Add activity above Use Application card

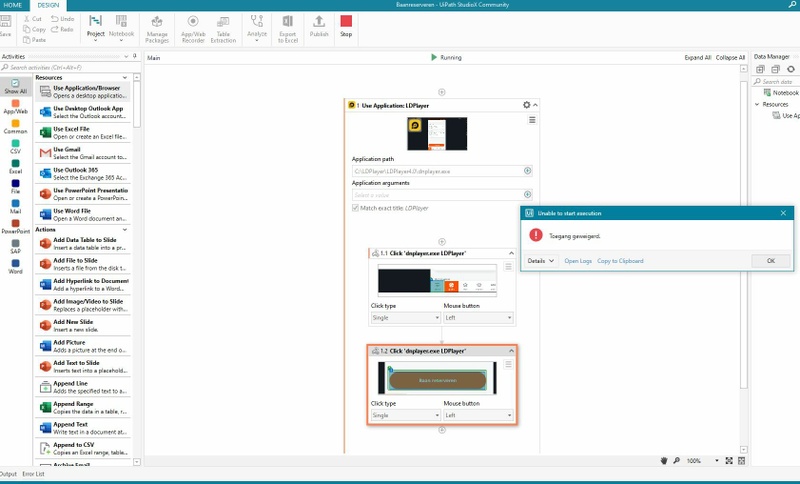(442, 92)
